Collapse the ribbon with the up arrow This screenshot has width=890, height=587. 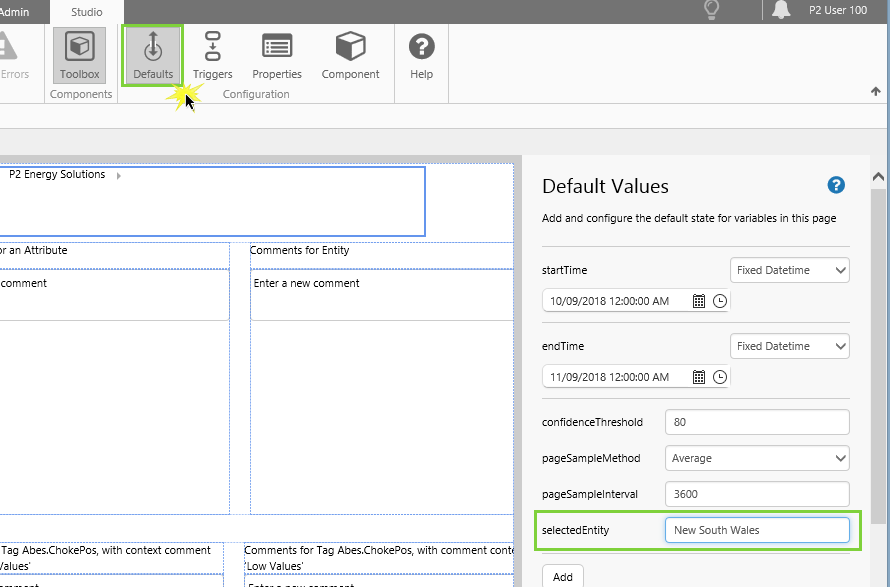[876, 91]
